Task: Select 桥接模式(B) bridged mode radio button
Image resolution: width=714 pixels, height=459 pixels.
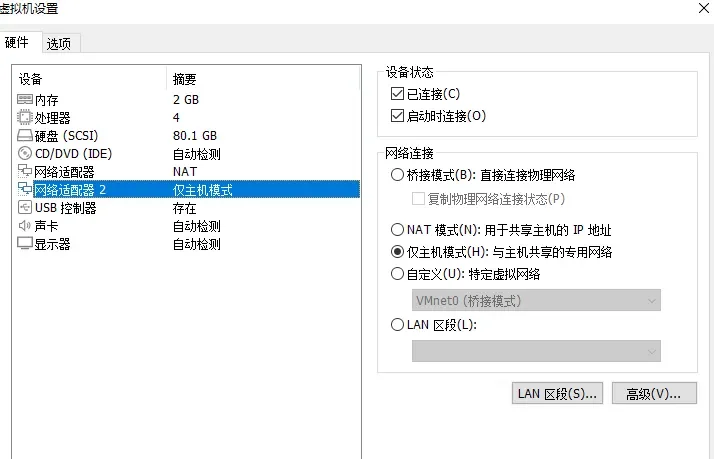Action: pyautogui.click(x=398, y=175)
